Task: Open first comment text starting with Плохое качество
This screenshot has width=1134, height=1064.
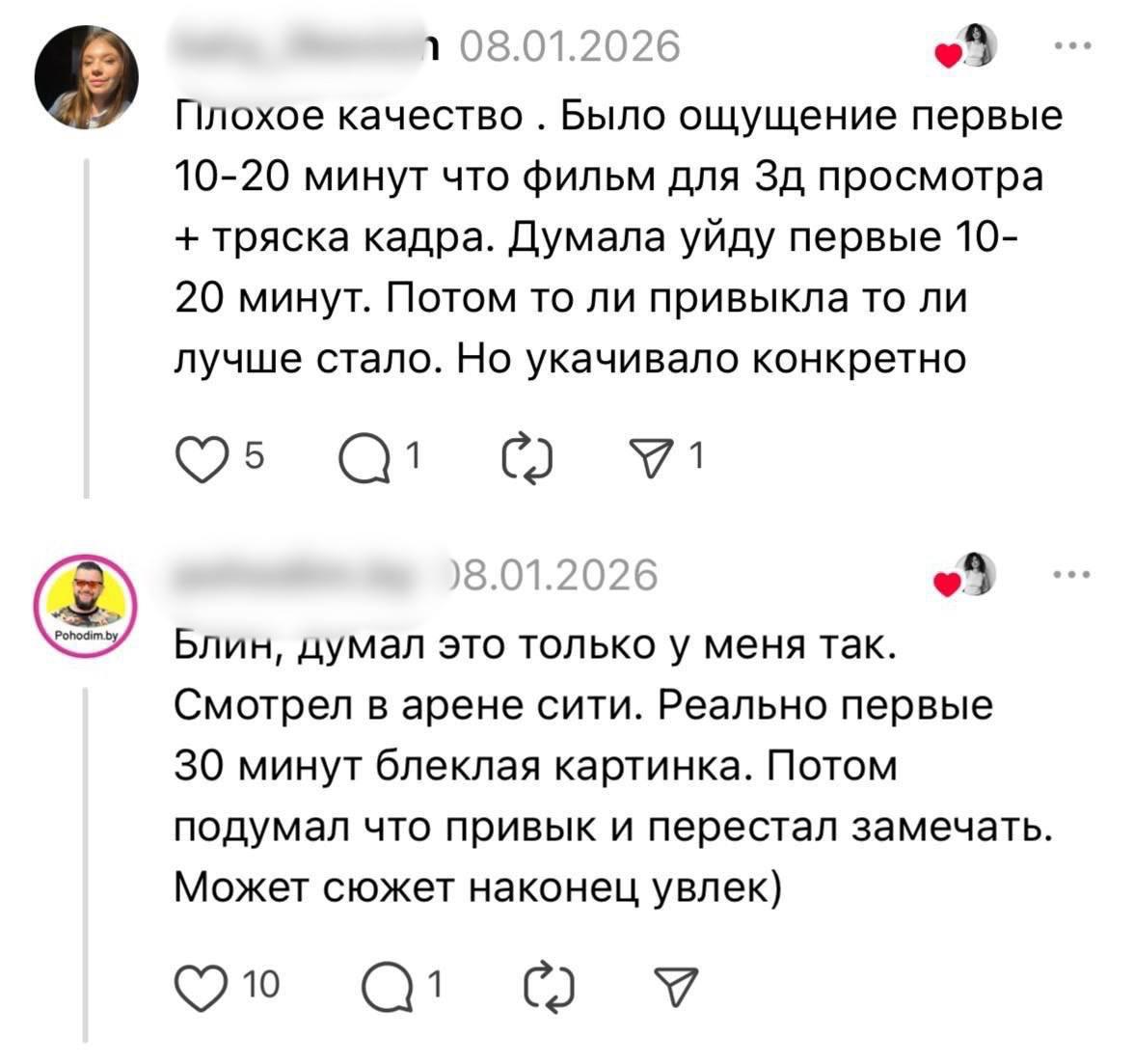Action: [617, 237]
